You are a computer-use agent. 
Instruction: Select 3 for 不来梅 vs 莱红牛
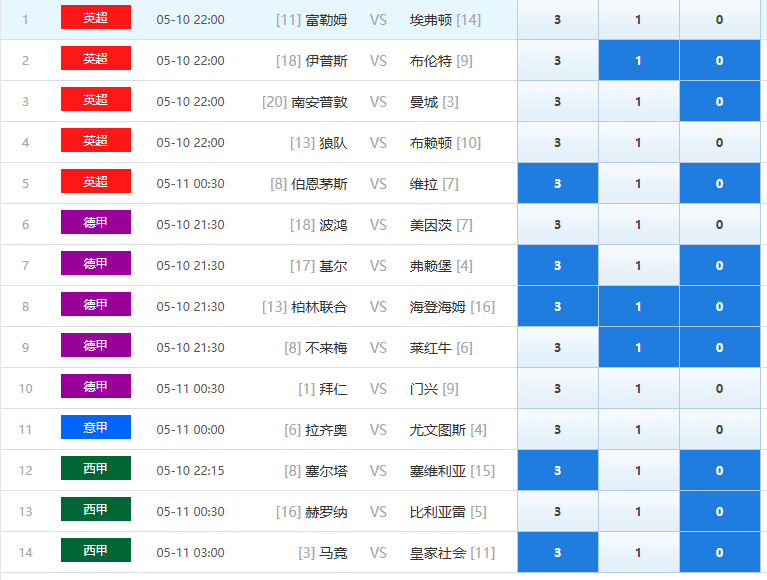[558, 348]
